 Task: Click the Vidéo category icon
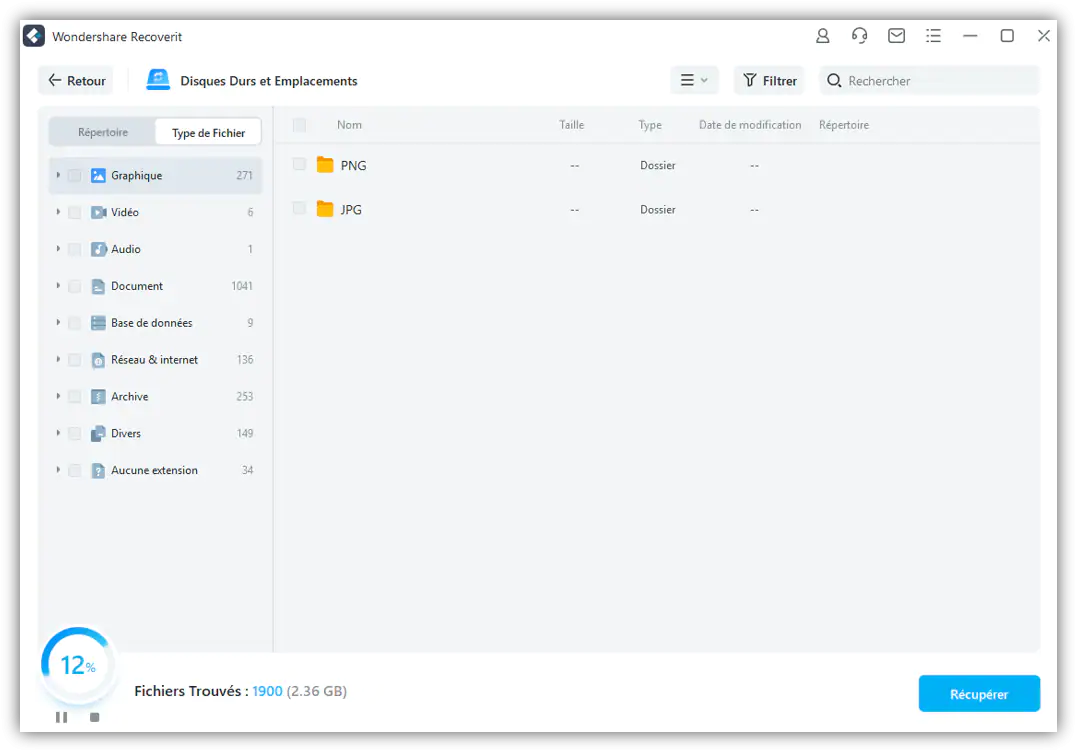coord(98,212)
